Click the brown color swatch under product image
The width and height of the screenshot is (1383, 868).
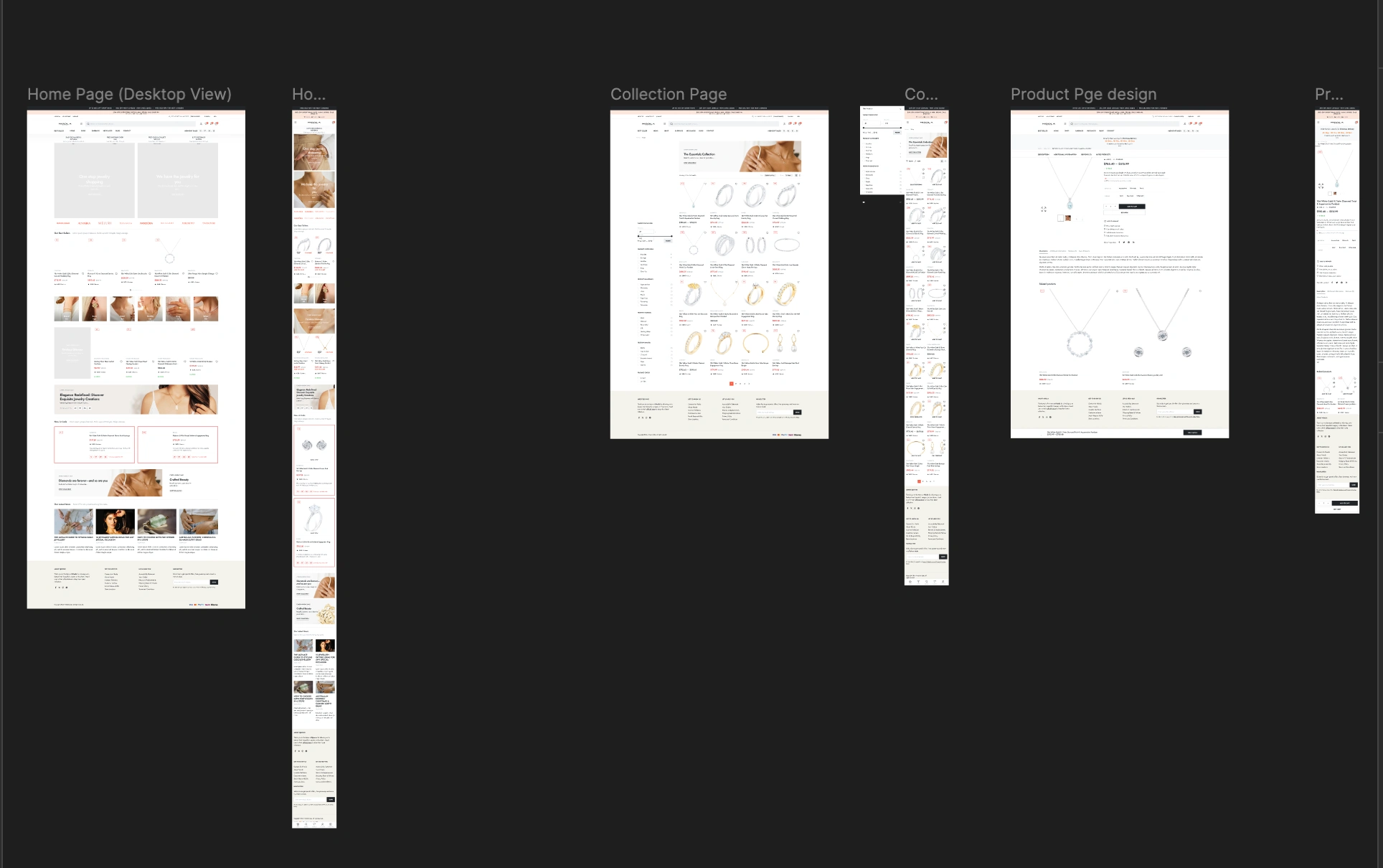(x=1068, y=218)
